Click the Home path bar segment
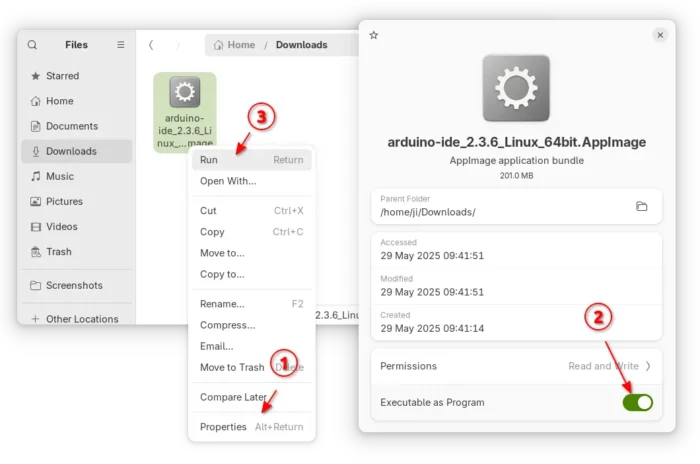The height and width of the screenshot is (464, 700). pyautogui.click(x=234, y=45)
